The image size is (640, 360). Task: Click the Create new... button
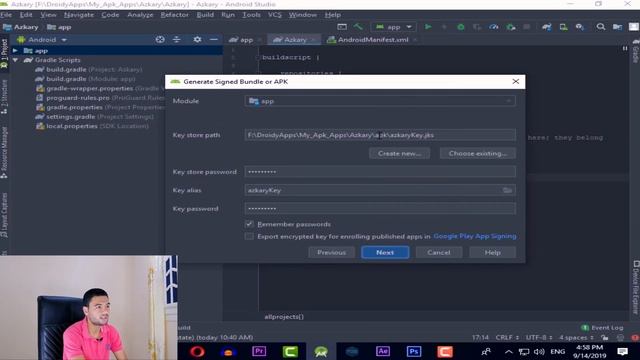click(x=399, y=153)
